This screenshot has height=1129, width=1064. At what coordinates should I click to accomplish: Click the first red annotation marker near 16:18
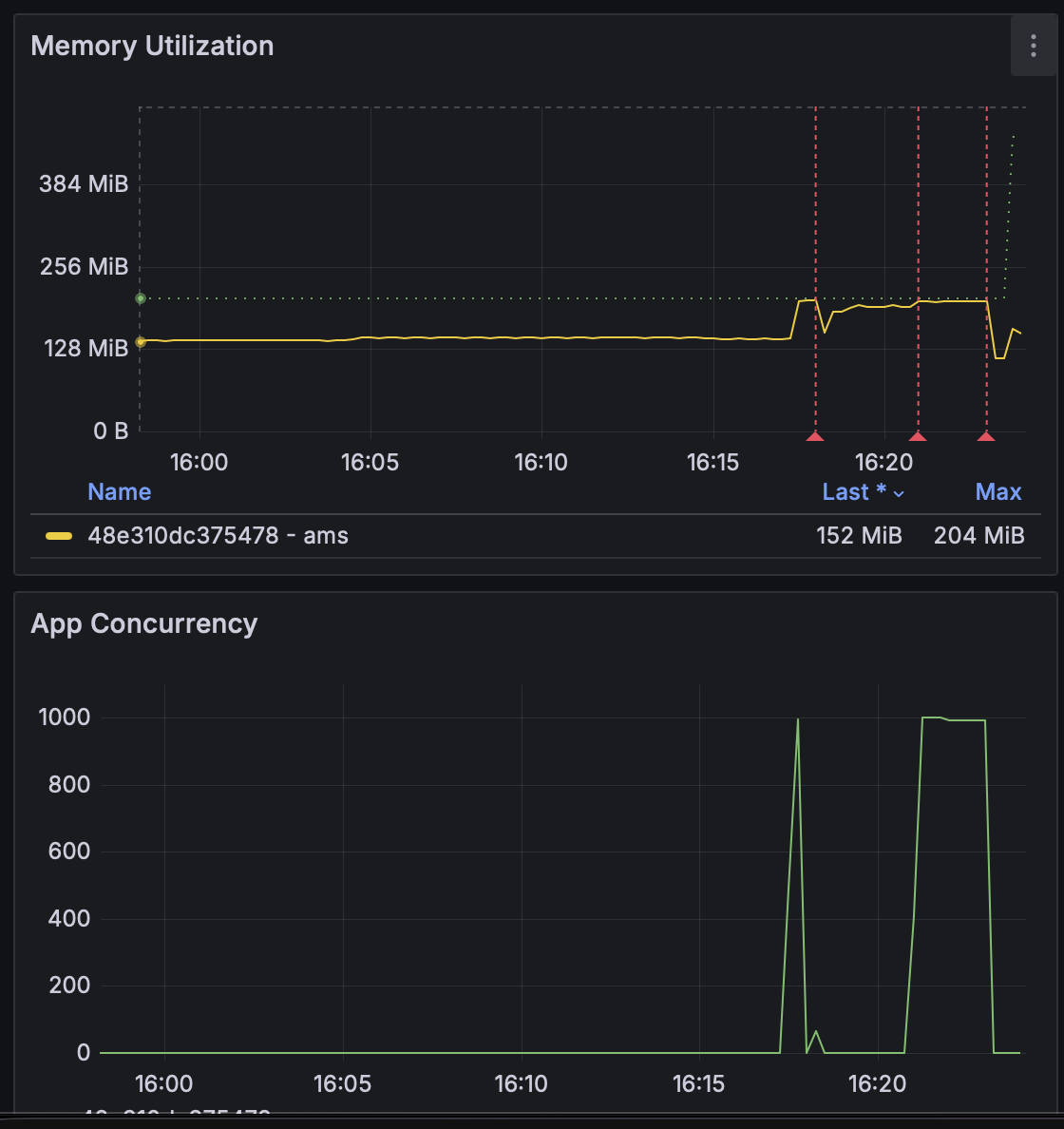(x=815, y=436)
